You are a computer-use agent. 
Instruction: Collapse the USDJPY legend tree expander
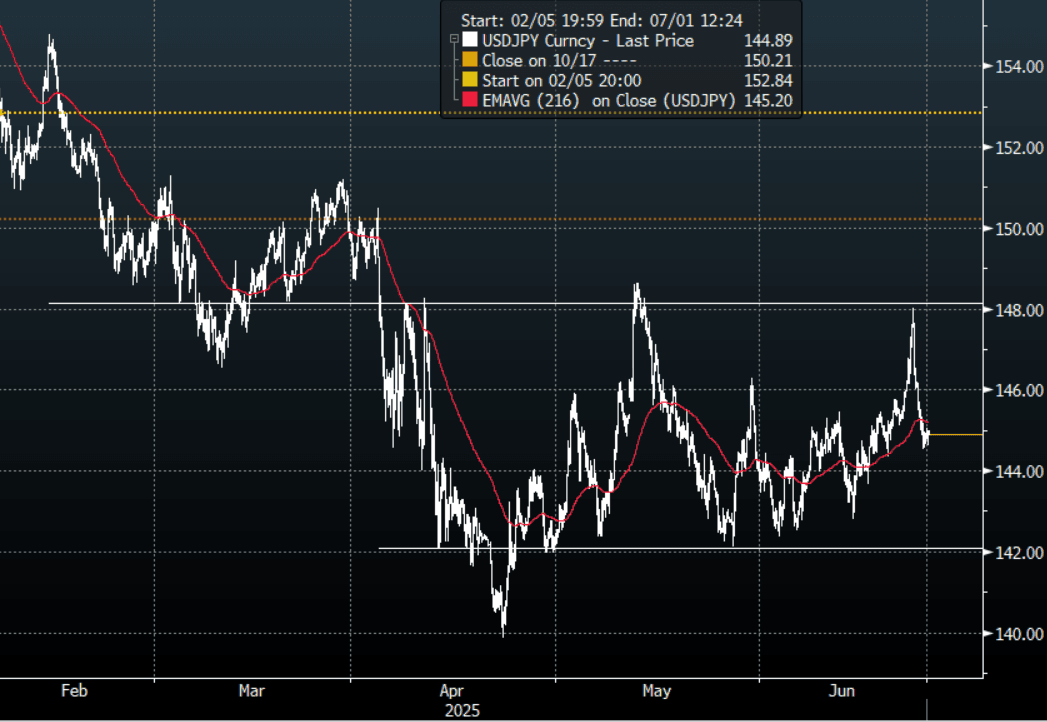tap(455, 41)
